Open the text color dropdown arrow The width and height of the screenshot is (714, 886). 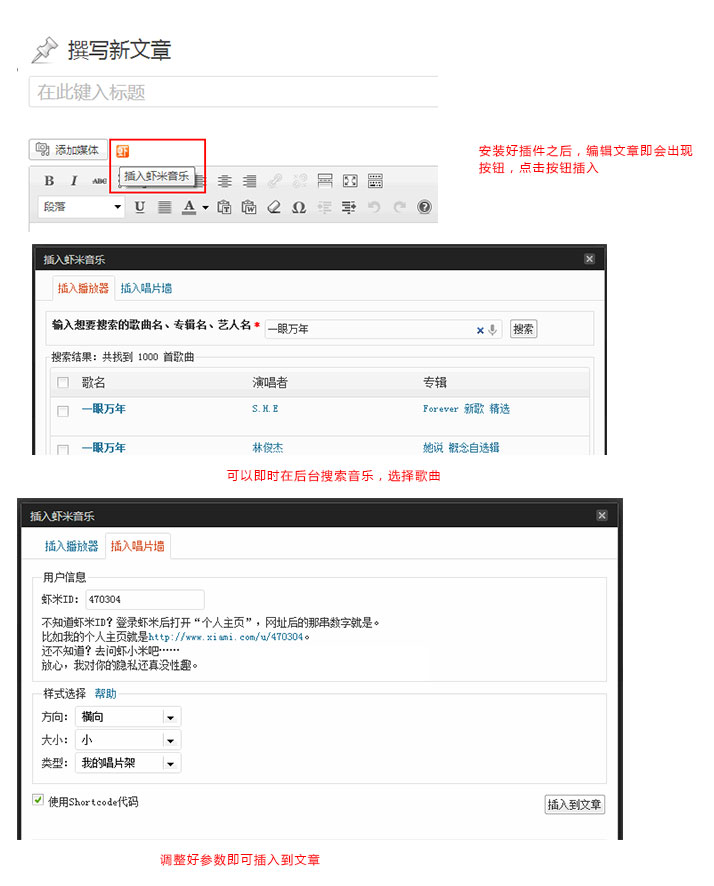pos(205,207)
